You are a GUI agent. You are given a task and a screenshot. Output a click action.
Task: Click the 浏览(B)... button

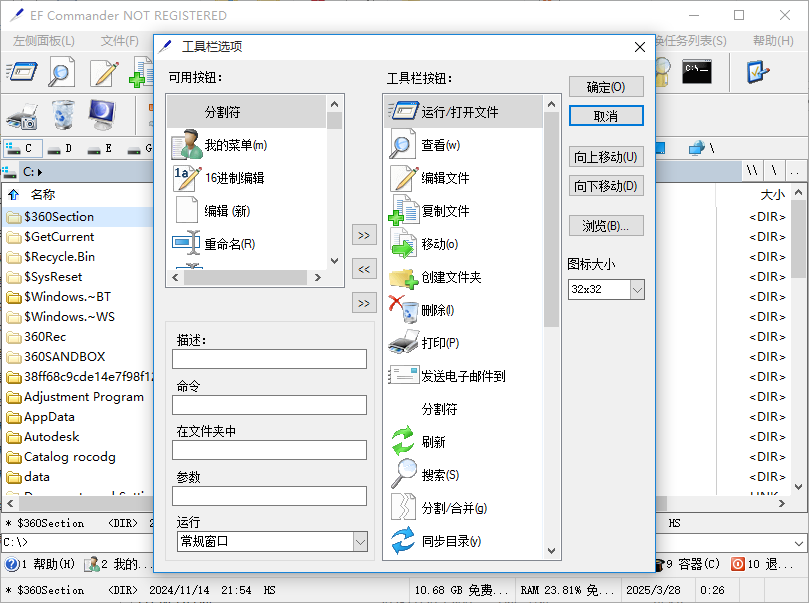click(606, 225)
